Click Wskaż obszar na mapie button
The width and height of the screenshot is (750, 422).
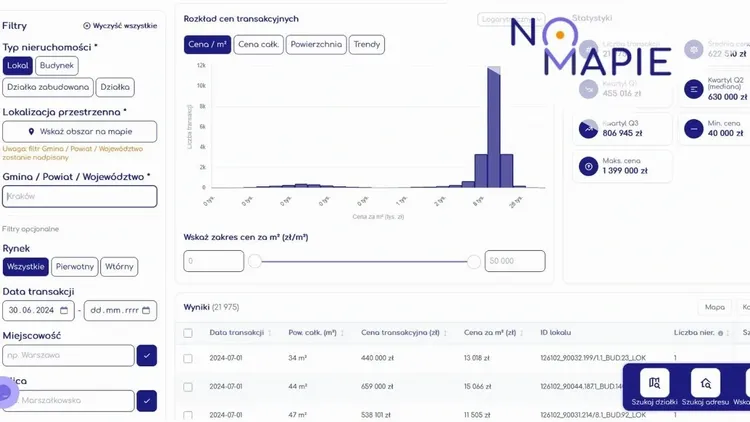[x=79, y=132]
